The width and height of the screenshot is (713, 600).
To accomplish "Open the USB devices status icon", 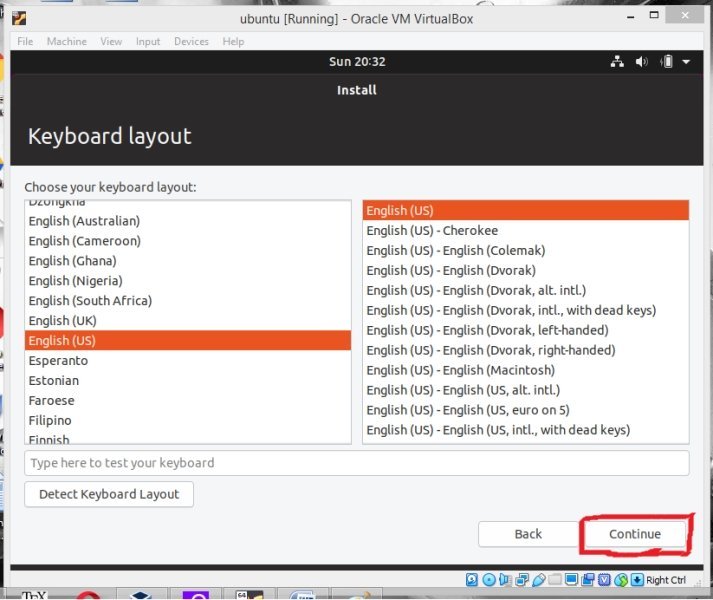I will pos(538,580).
